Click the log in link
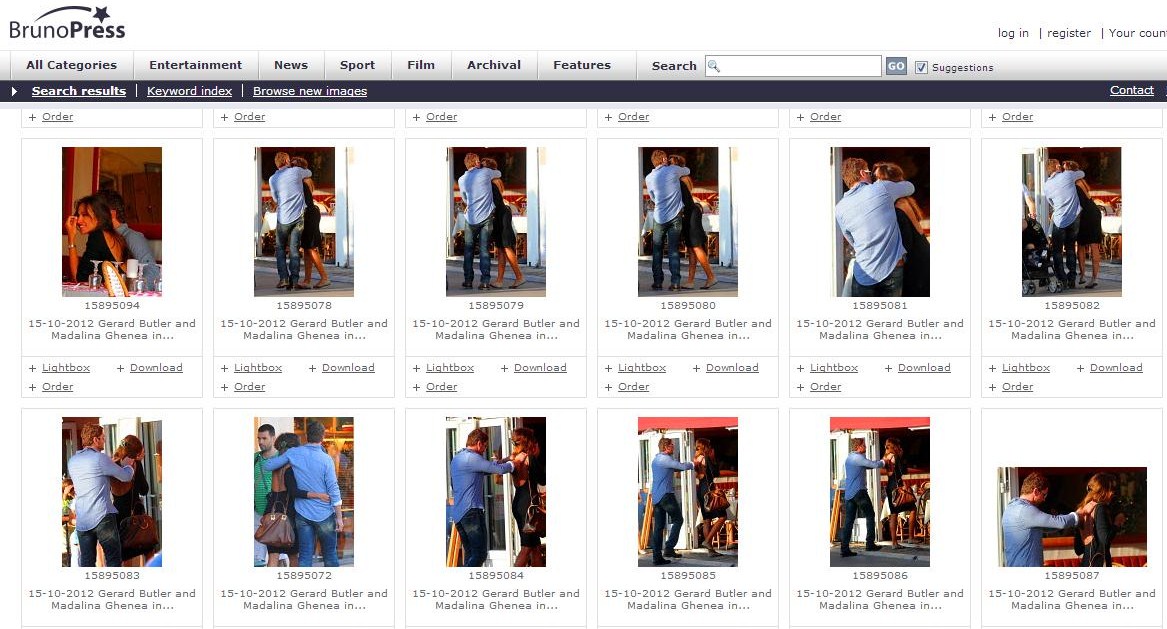 (1013, 33)
